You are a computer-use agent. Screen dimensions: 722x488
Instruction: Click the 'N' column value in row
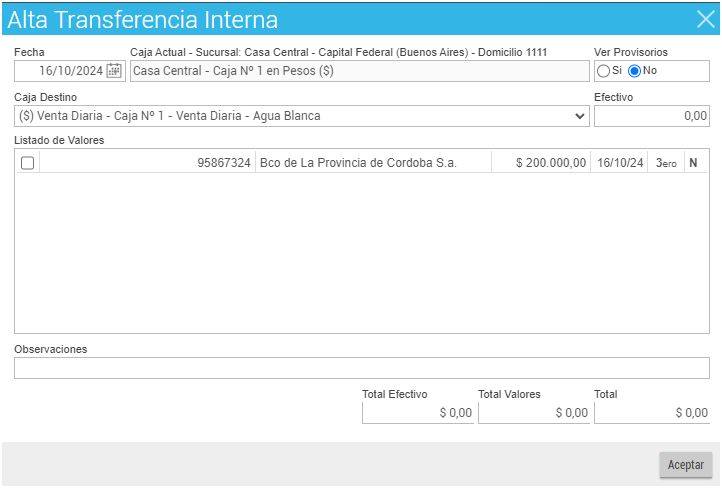(x=693, y=163)
